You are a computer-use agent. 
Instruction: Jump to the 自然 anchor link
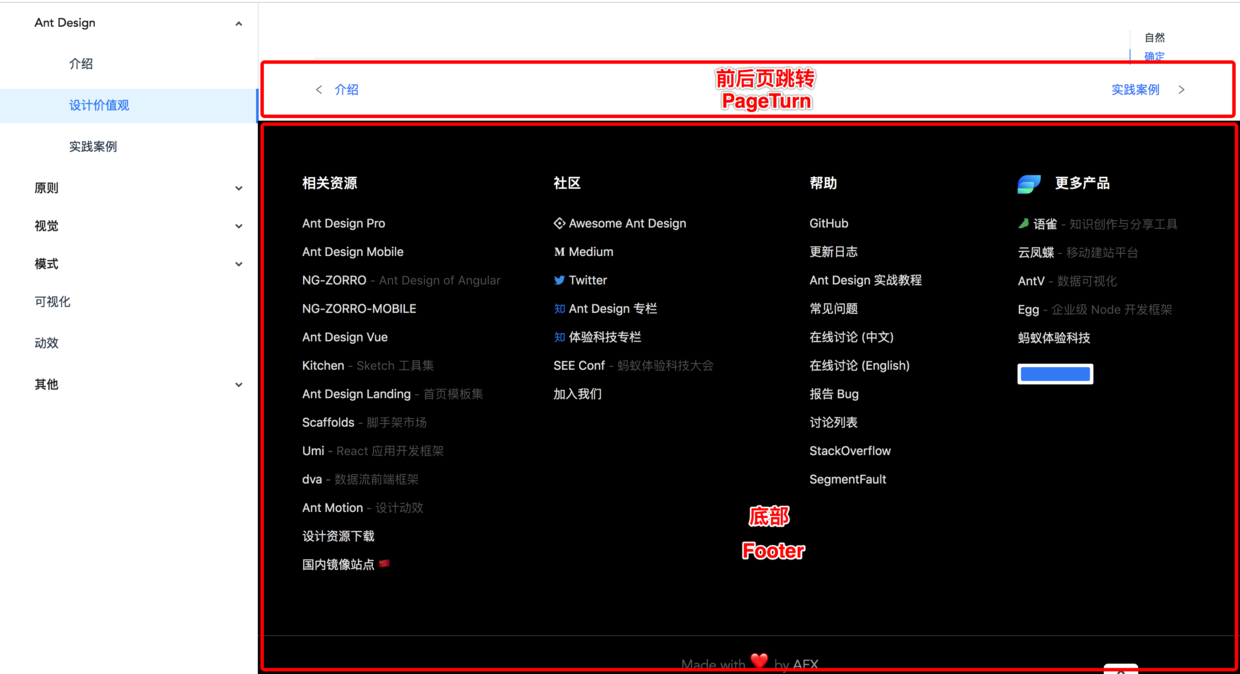pos(1155,38)
